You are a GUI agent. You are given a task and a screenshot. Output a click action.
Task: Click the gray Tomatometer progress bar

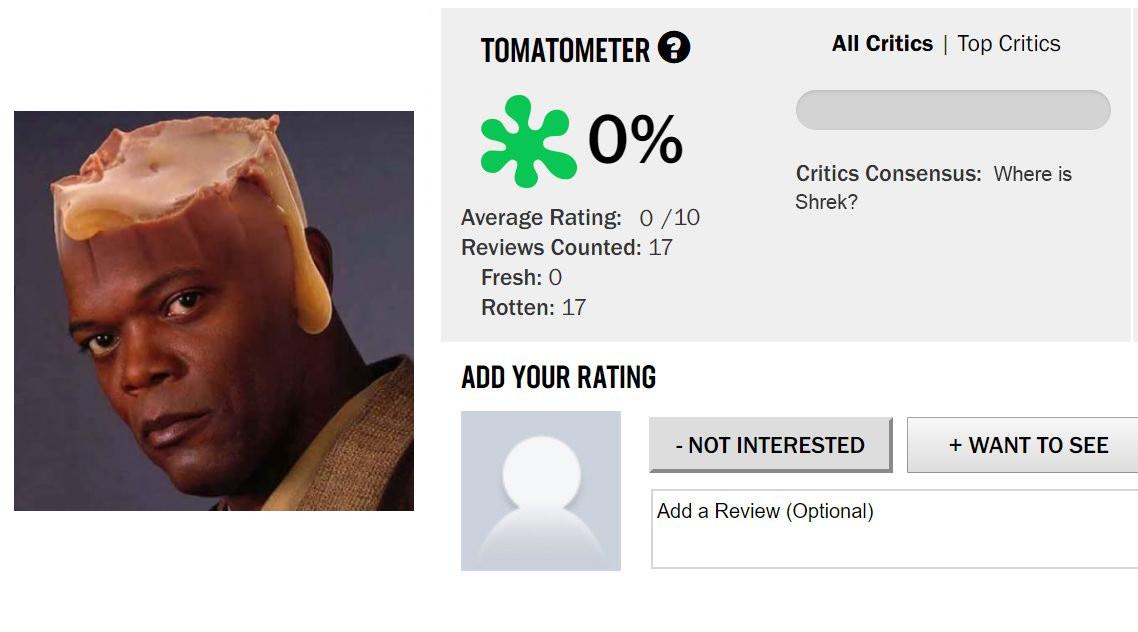click(952, 110)
